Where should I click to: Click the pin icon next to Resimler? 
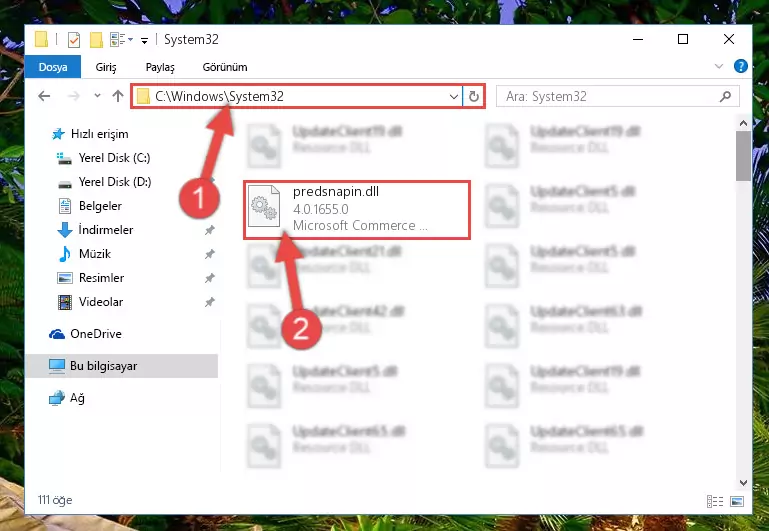pyautogui.click(x=209, y=278)
